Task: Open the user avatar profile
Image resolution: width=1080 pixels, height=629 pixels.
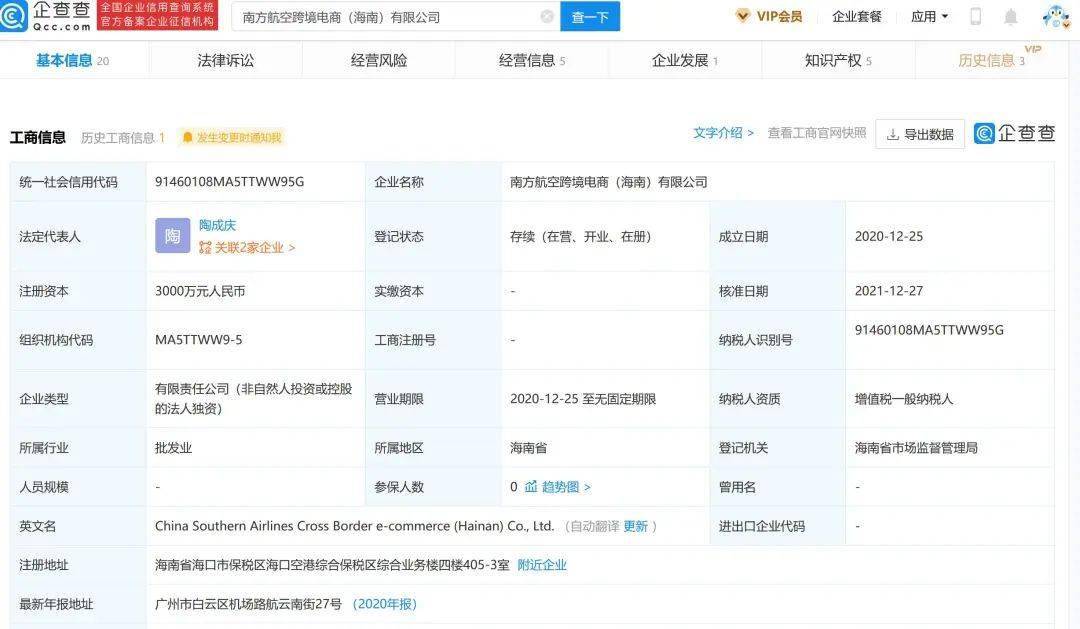Action: pos(1054,16)
